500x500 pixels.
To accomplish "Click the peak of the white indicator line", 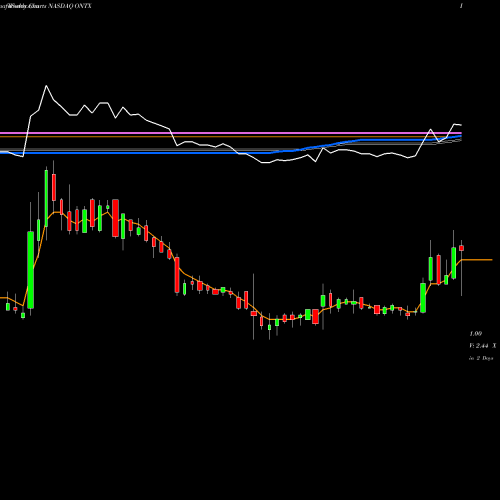I will pos(46,86).
